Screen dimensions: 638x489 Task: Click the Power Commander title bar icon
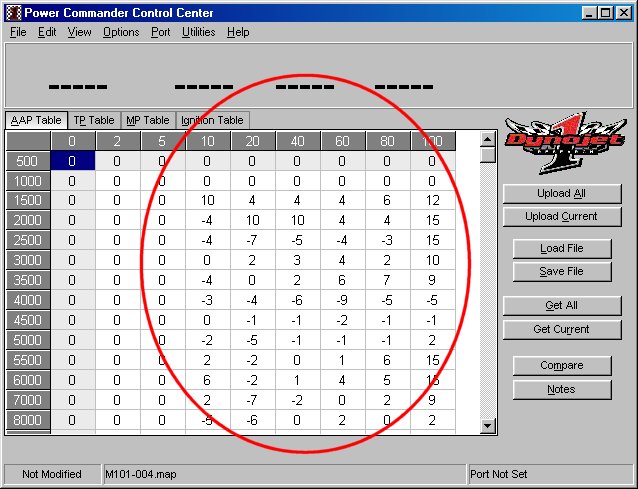(x=13, y=13)
